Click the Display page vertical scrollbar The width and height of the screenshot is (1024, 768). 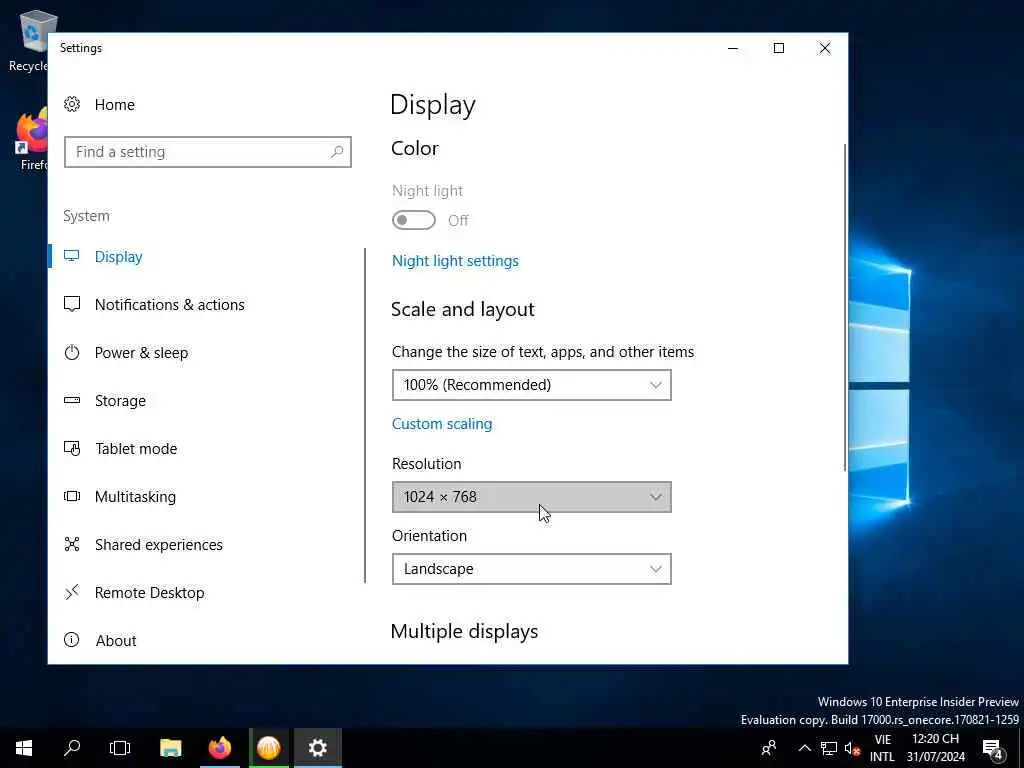tap(845, 307)
